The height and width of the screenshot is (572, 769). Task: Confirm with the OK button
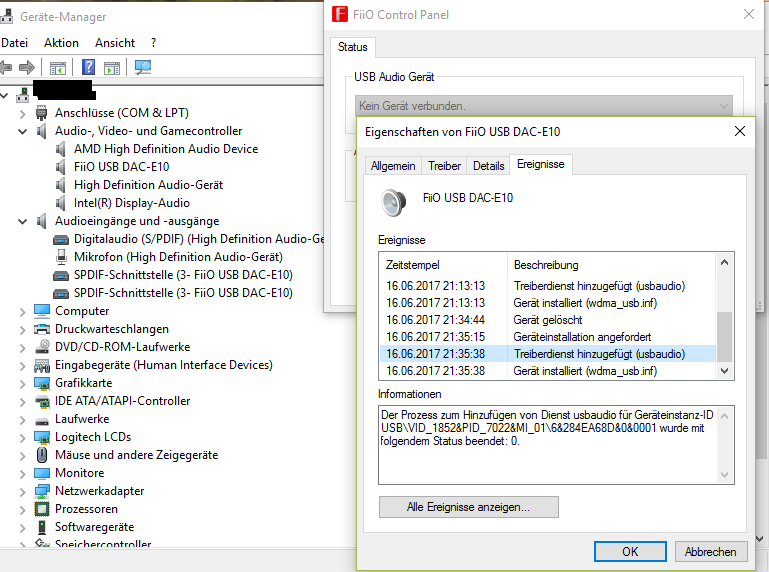coord(630,551)
